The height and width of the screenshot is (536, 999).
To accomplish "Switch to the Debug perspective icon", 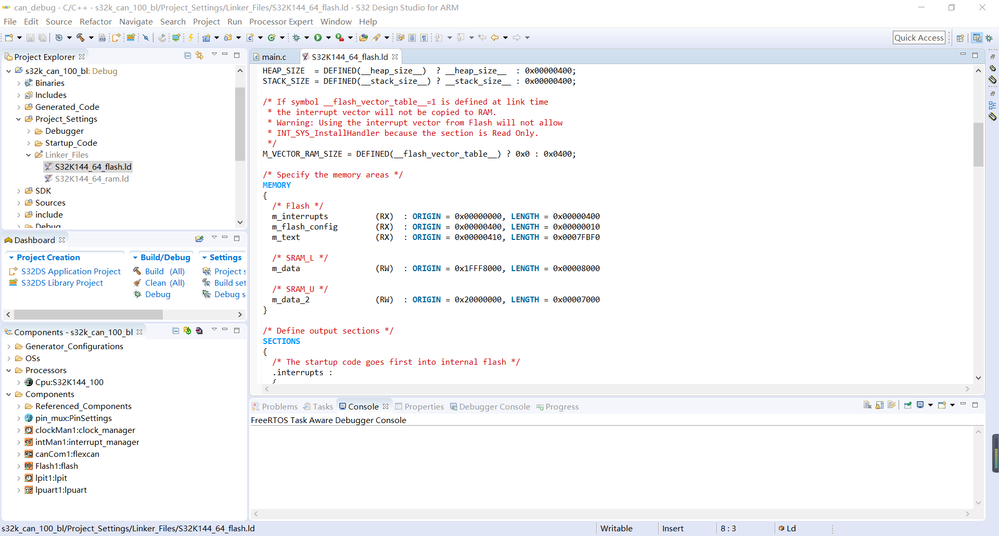I will point(989,38).
